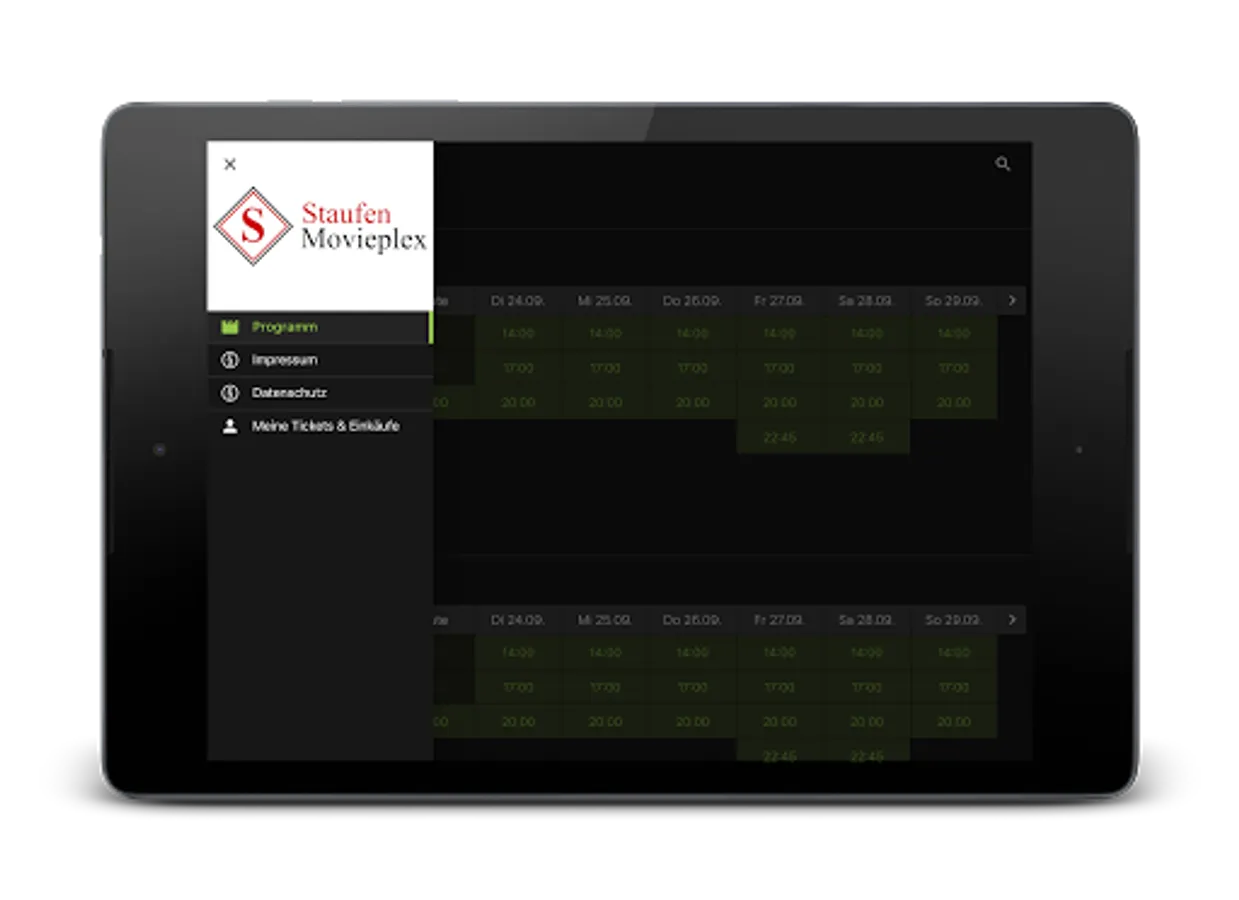Select Programm in the side menu
Screen dimensions: 1239x900
319,327
